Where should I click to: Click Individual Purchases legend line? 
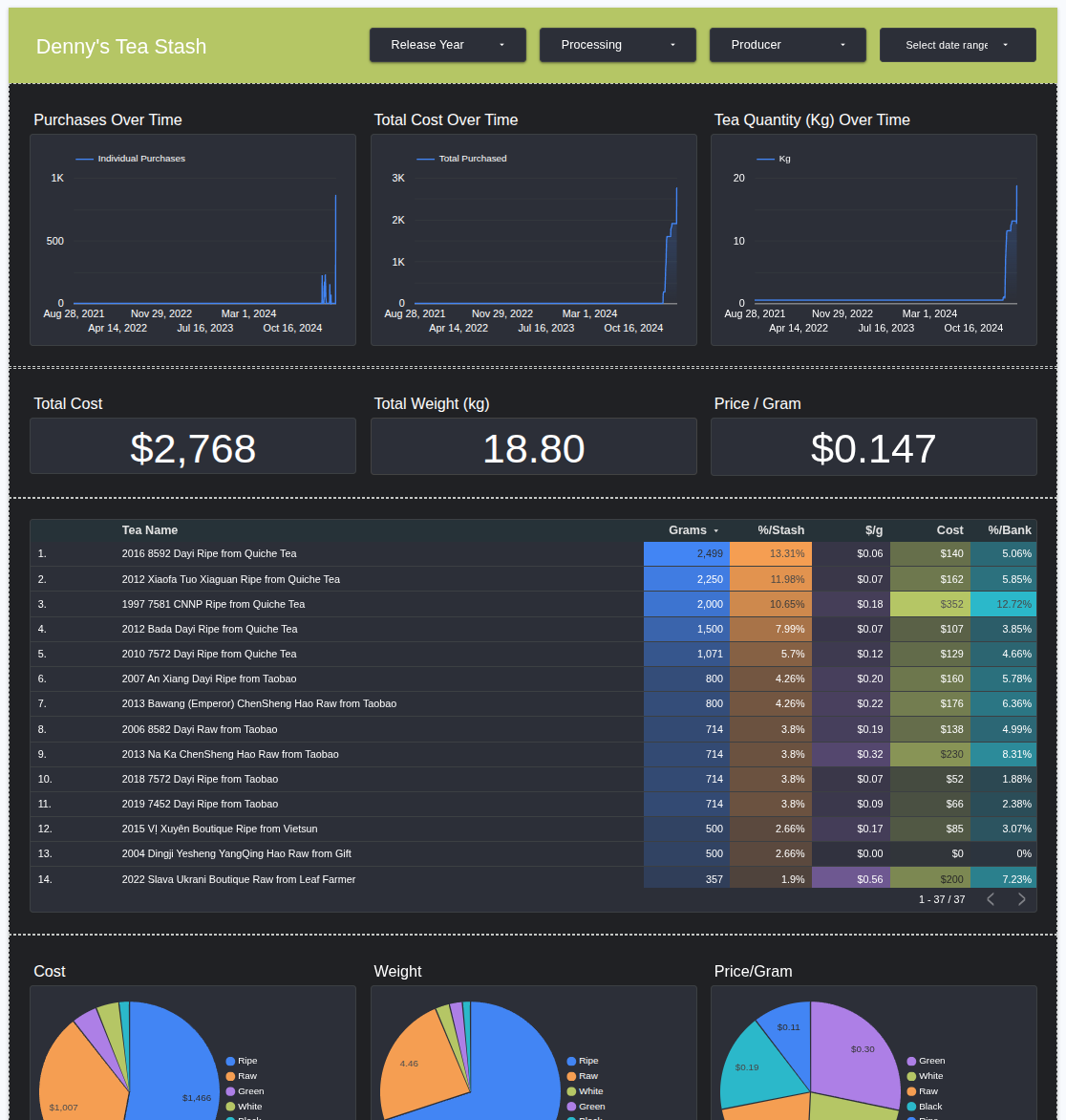coord(84,159)
